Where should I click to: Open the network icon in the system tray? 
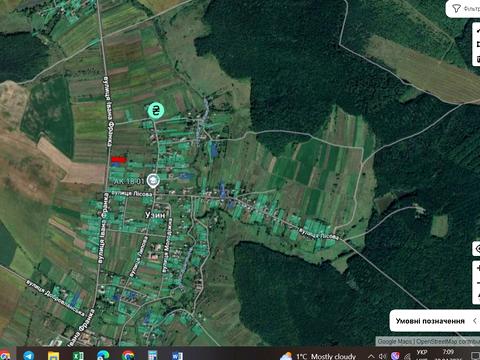407,357
